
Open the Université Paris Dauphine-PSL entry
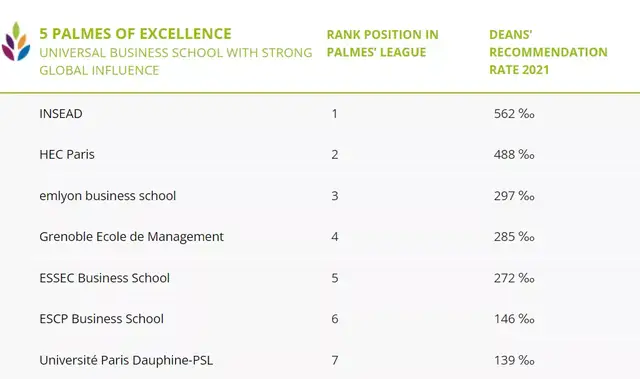coord(126,360)
